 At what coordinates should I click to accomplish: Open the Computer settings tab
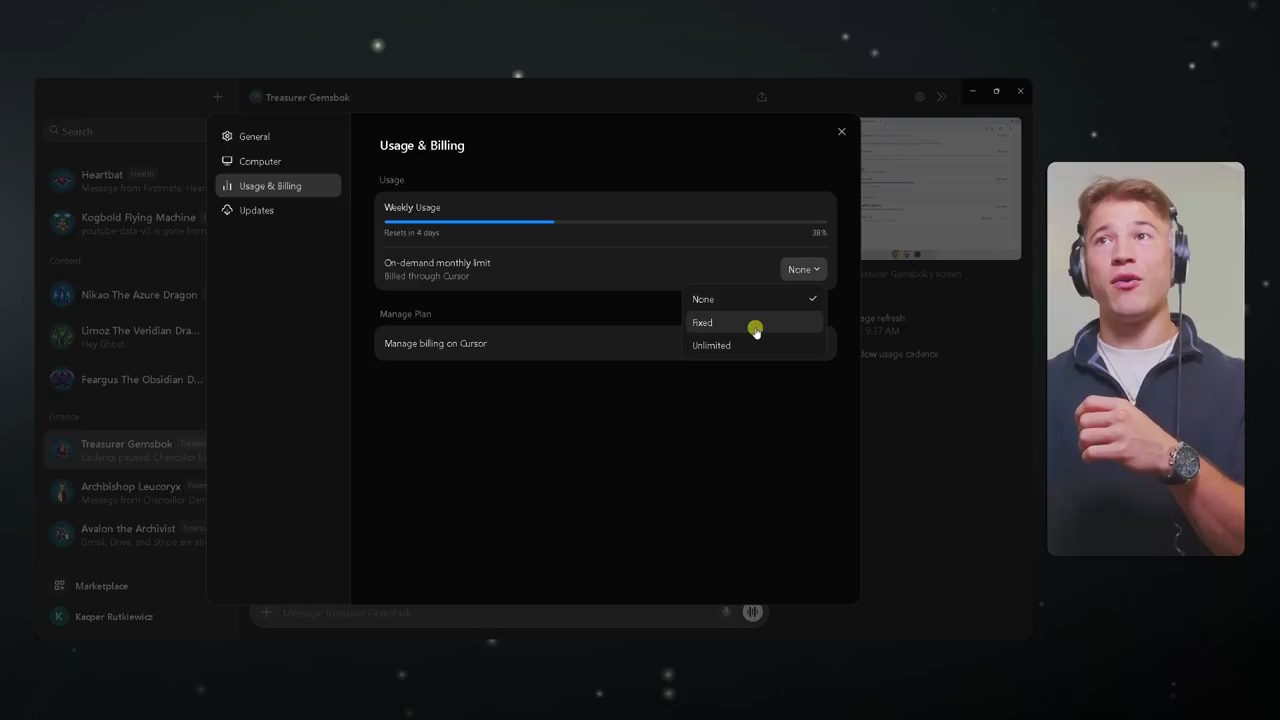[278, 161]
